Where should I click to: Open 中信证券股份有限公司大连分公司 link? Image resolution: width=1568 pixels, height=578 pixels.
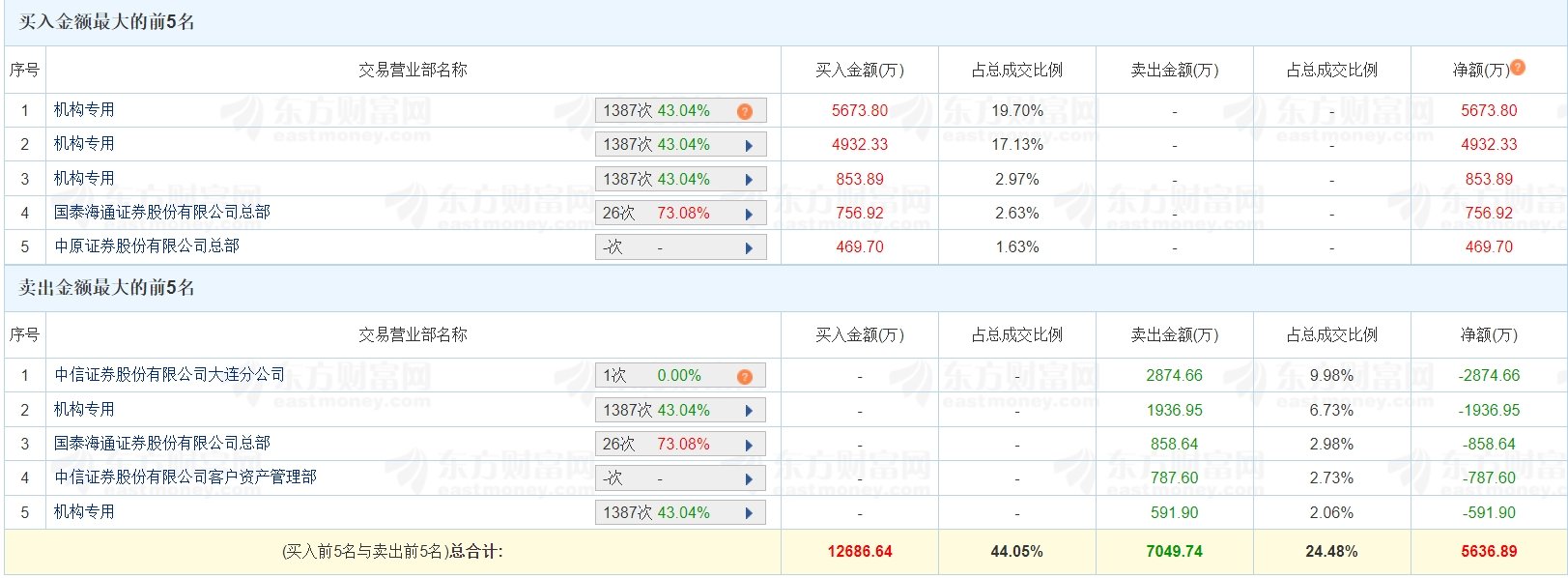[170, 375]
